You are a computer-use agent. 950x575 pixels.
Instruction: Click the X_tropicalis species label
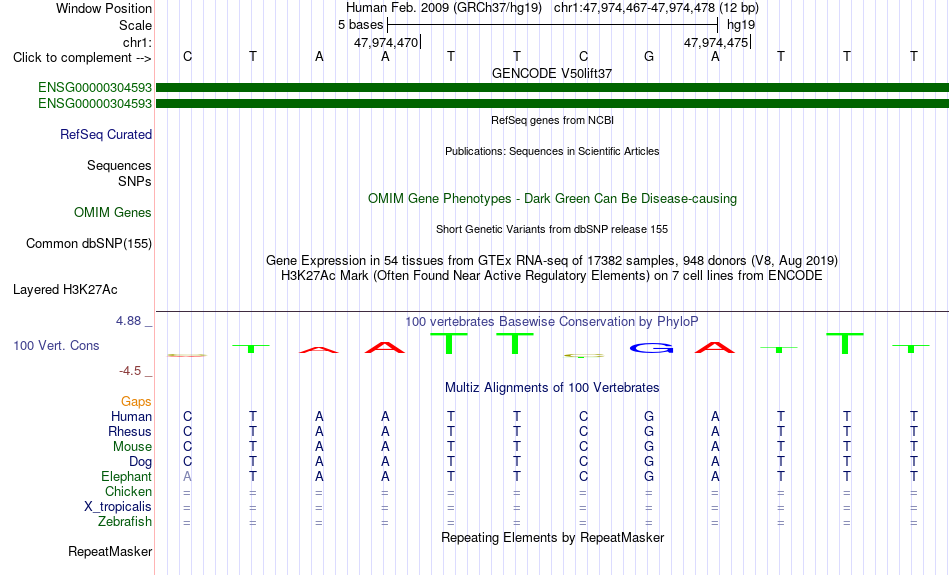click(118, 507)
